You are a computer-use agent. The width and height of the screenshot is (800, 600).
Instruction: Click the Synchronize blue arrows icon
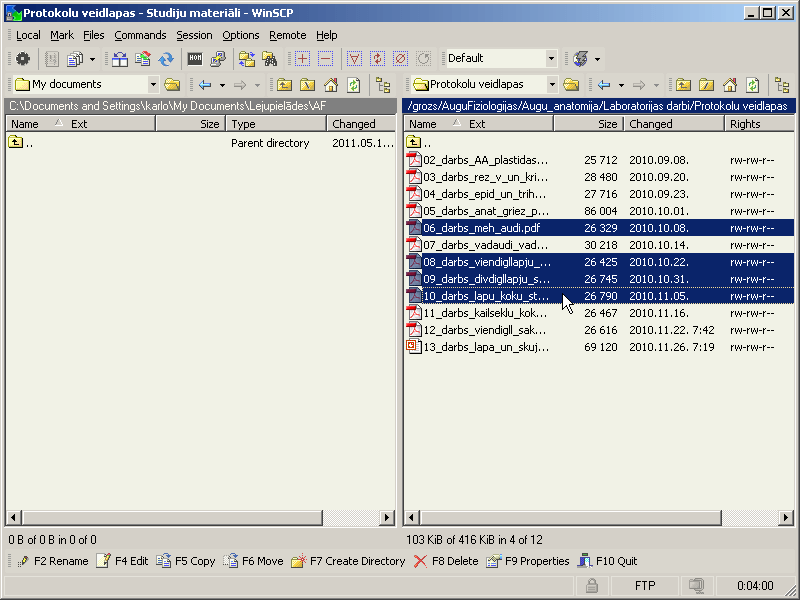point(166,59)
